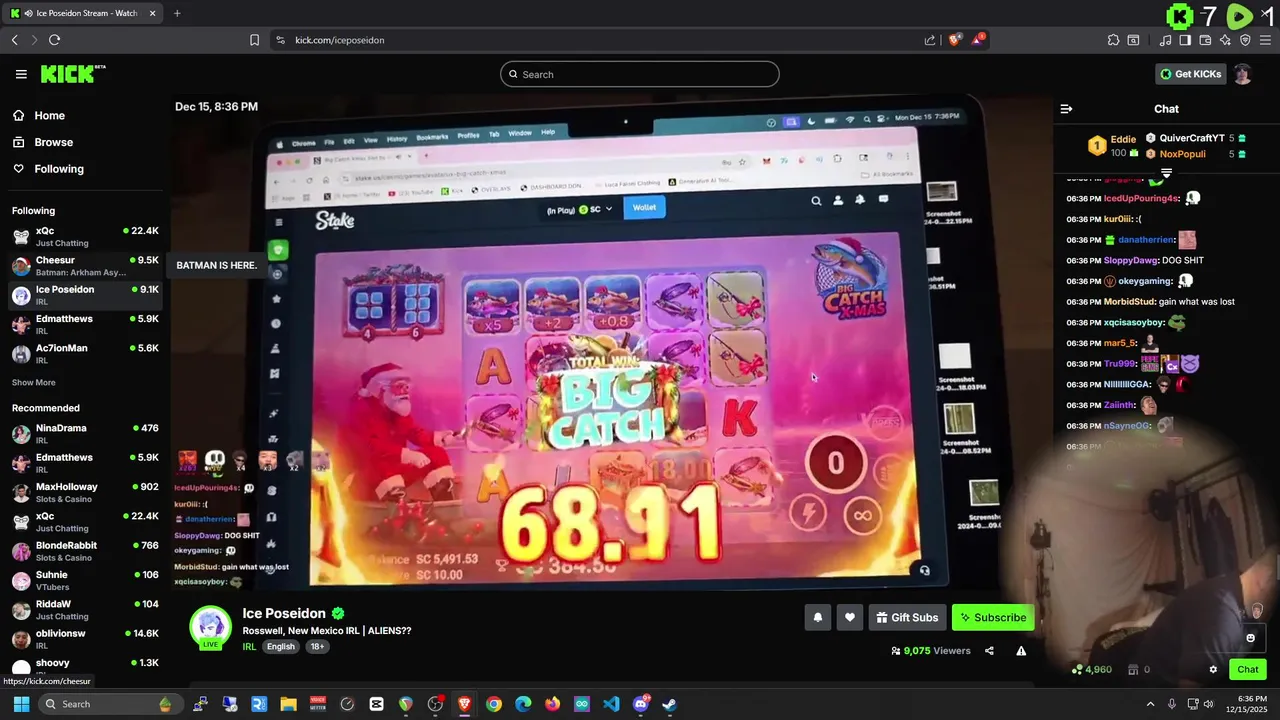Viewport: 1280px width, 720px height.
Task: Click the Get KICKs button
Action: [x=1190, y=74]
